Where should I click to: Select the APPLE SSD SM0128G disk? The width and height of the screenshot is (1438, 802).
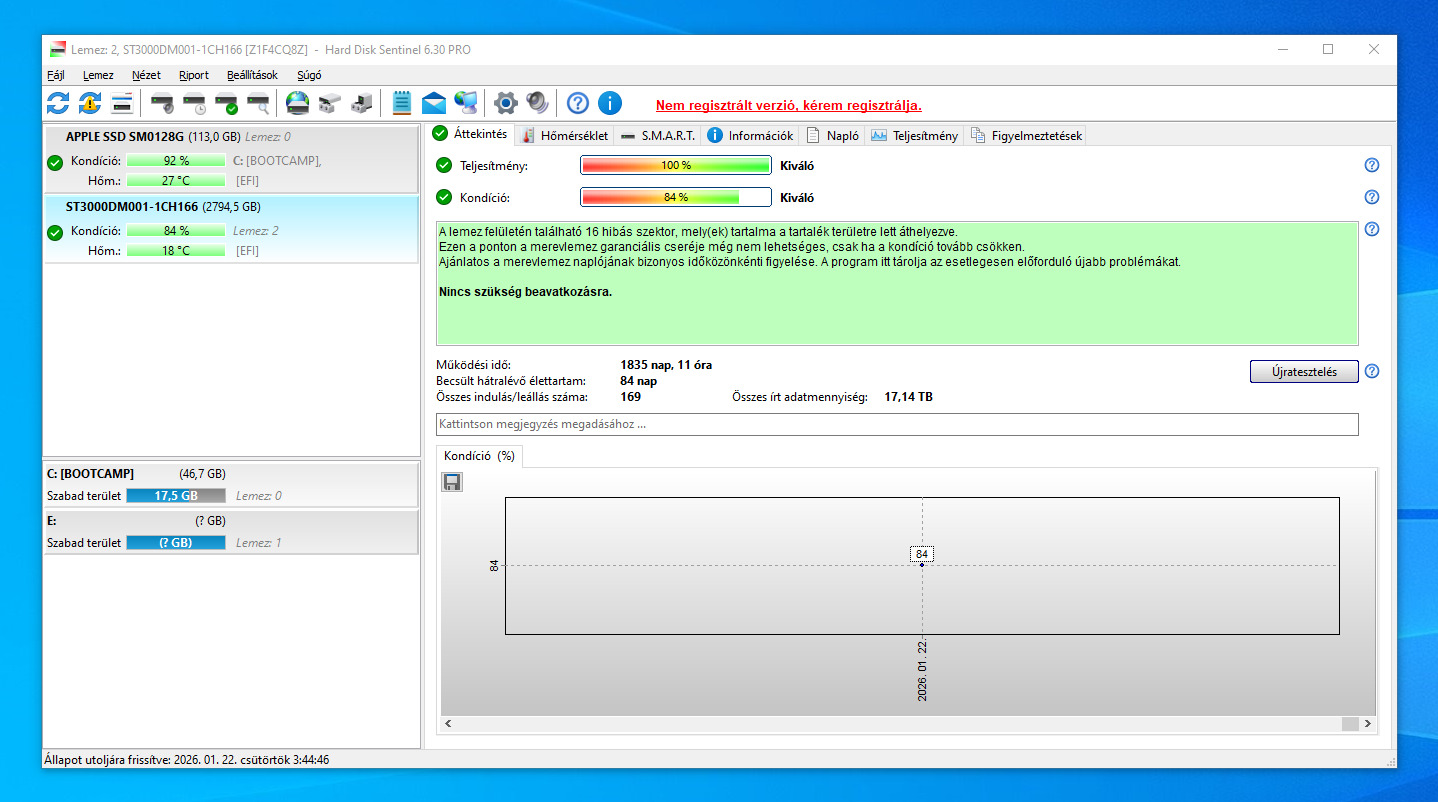(231, 159)
